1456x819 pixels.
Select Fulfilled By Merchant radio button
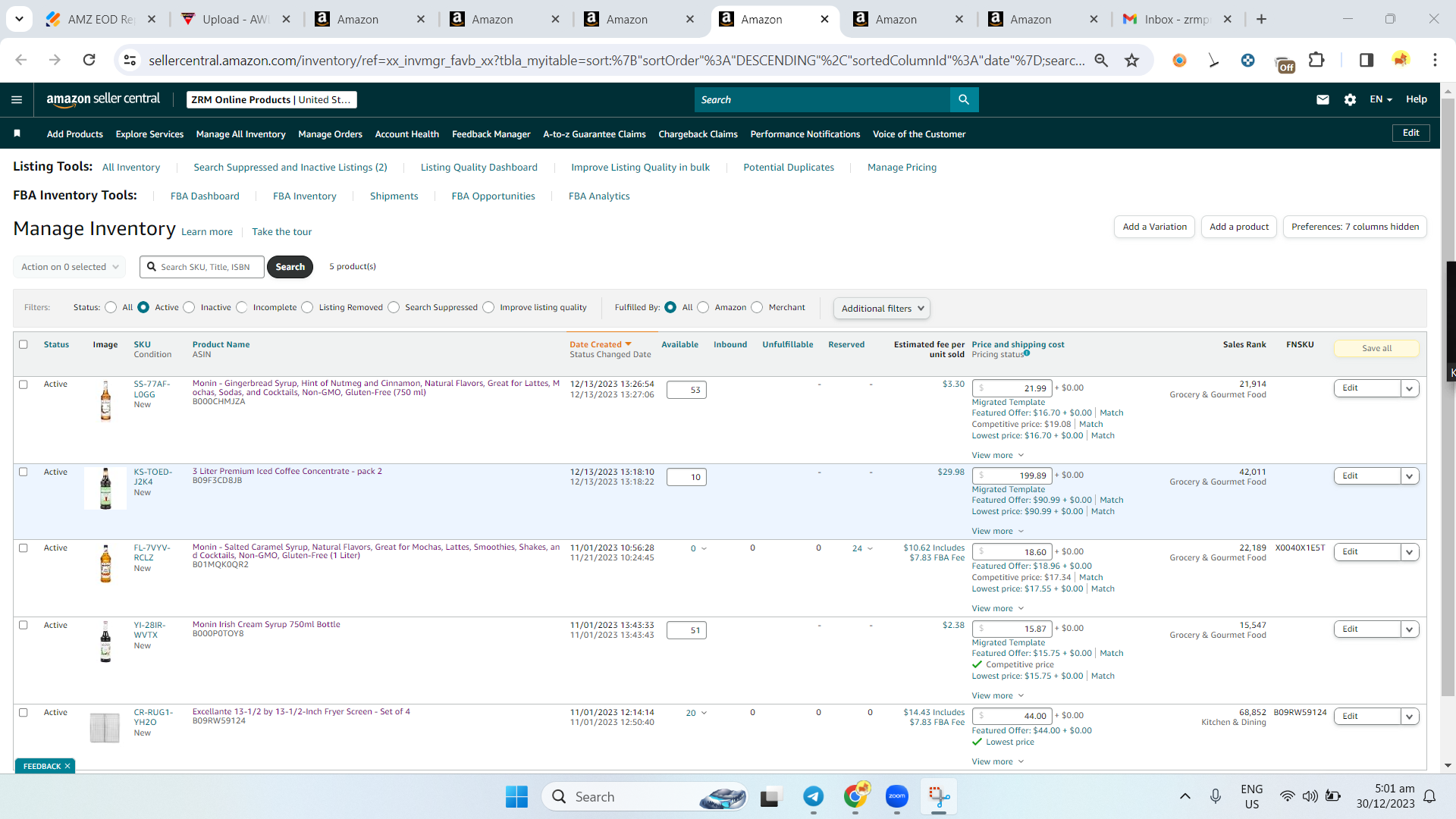[757, 307]
